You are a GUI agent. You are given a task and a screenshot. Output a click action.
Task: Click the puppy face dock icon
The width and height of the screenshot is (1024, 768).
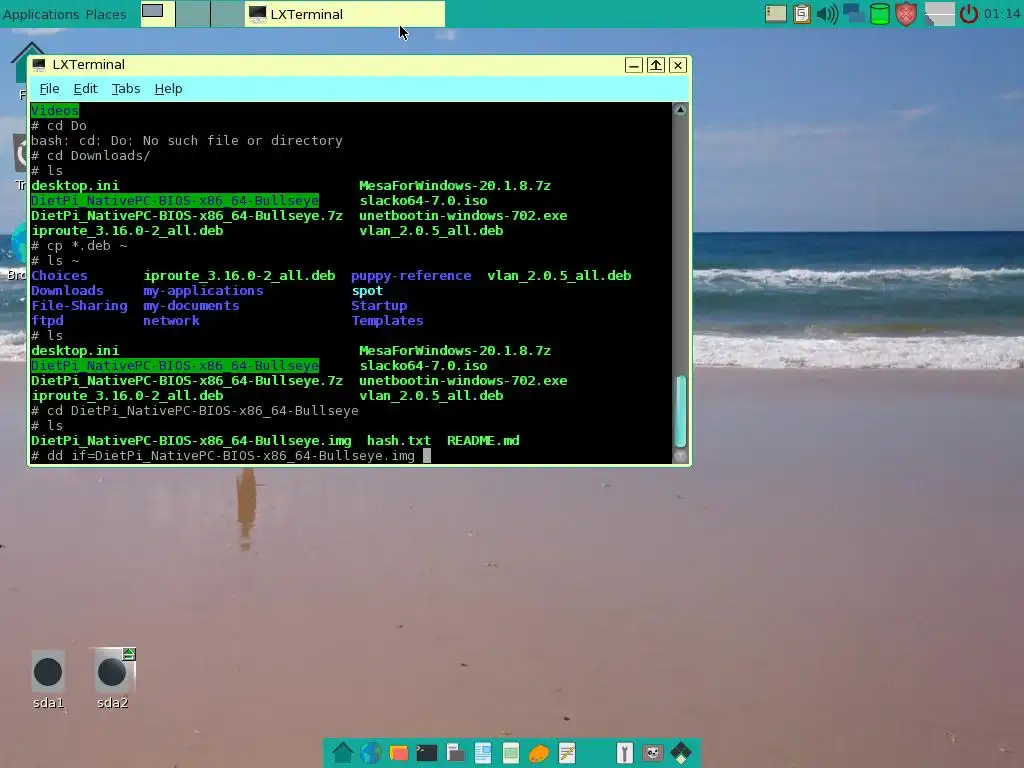coord(652,753)
